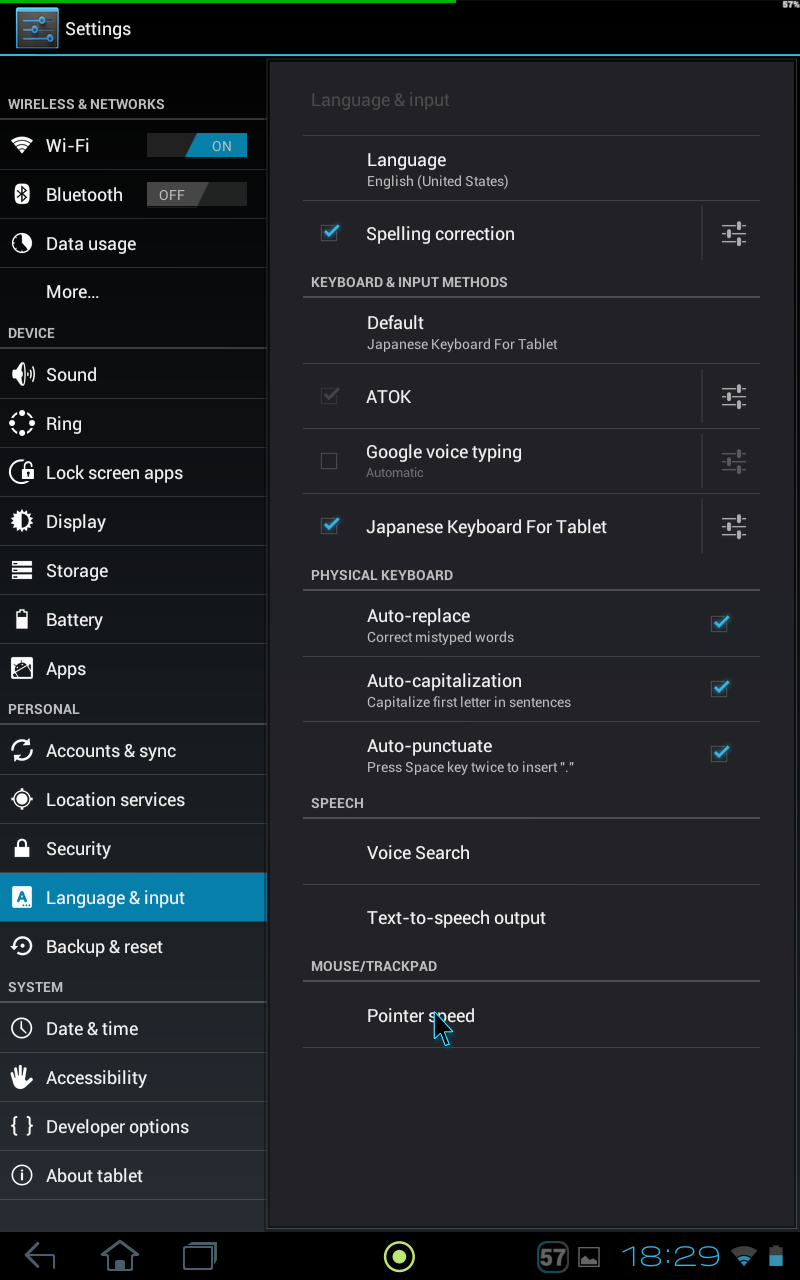
Task: Open Spelling correction settings sliders icon
Action: tap(734, 234)
